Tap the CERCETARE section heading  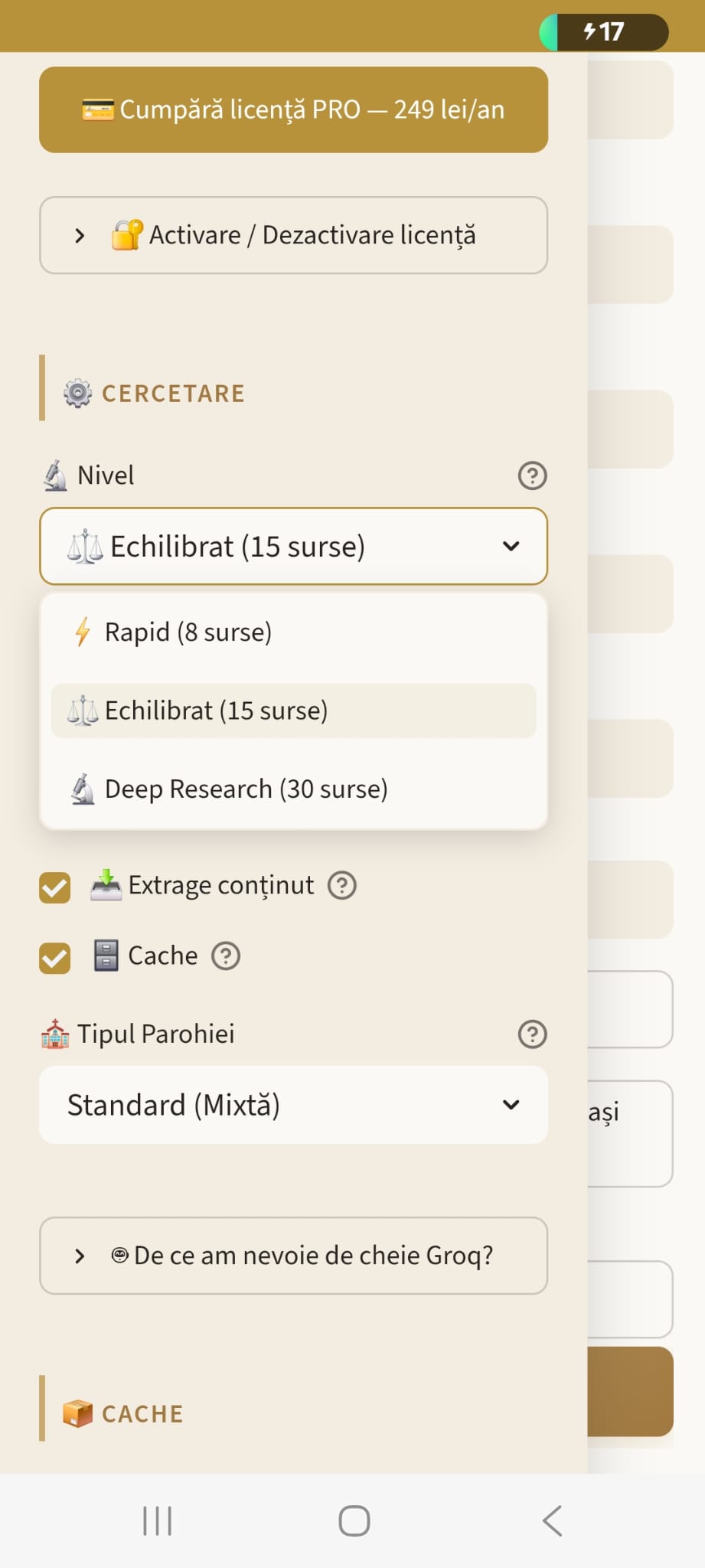coord(173,394)
